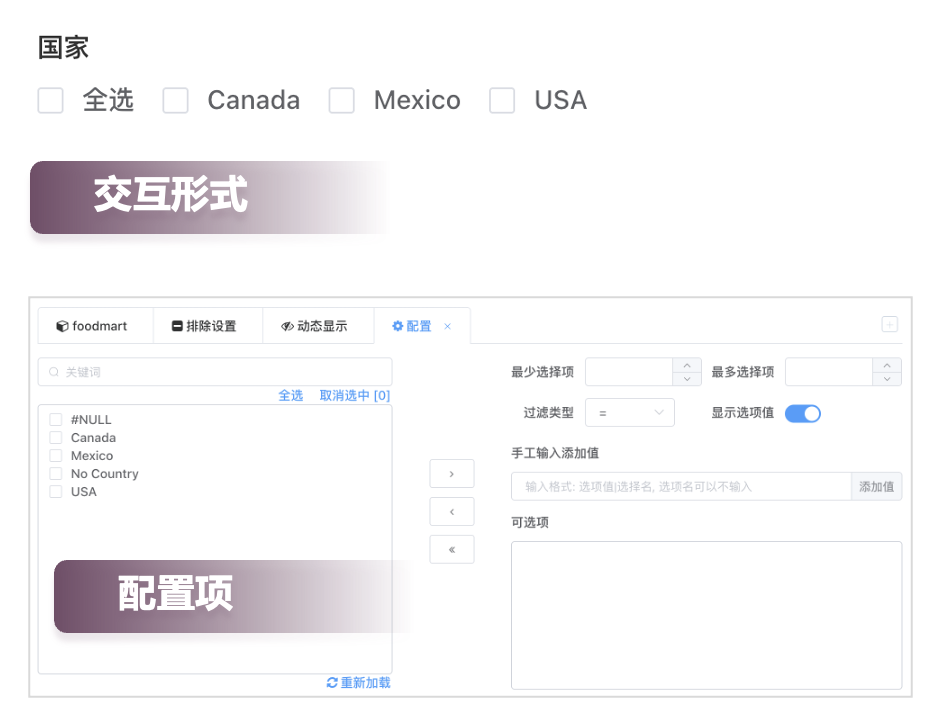The image size is (940, 726).
Task: Focus the 关键词 search field
Action: click(x=215, y=372)
